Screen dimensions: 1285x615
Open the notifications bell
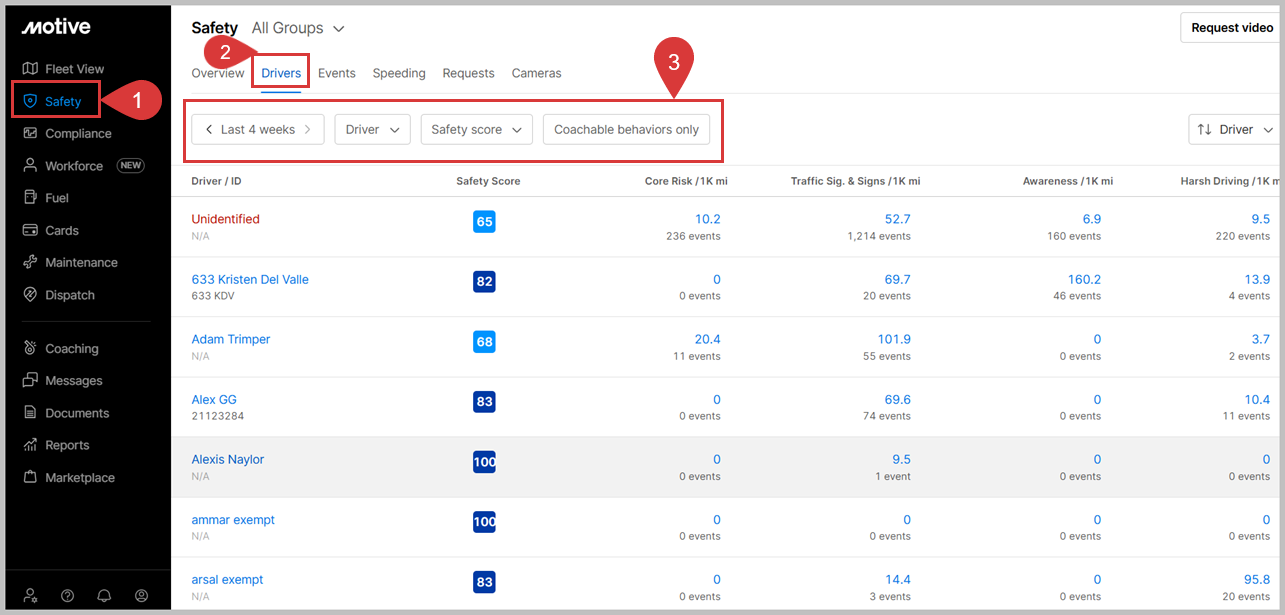click(104, 595)
